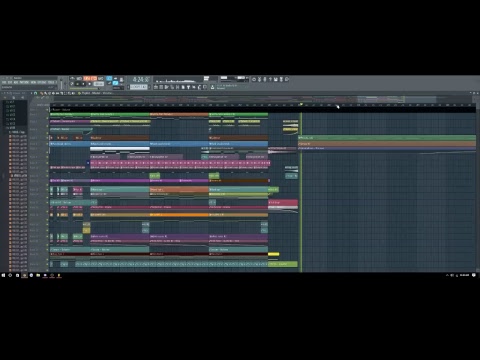Toggle the lower blue-highlighted recording option
The width and height of the screenshot is (480, 360).
pos(116,83)
